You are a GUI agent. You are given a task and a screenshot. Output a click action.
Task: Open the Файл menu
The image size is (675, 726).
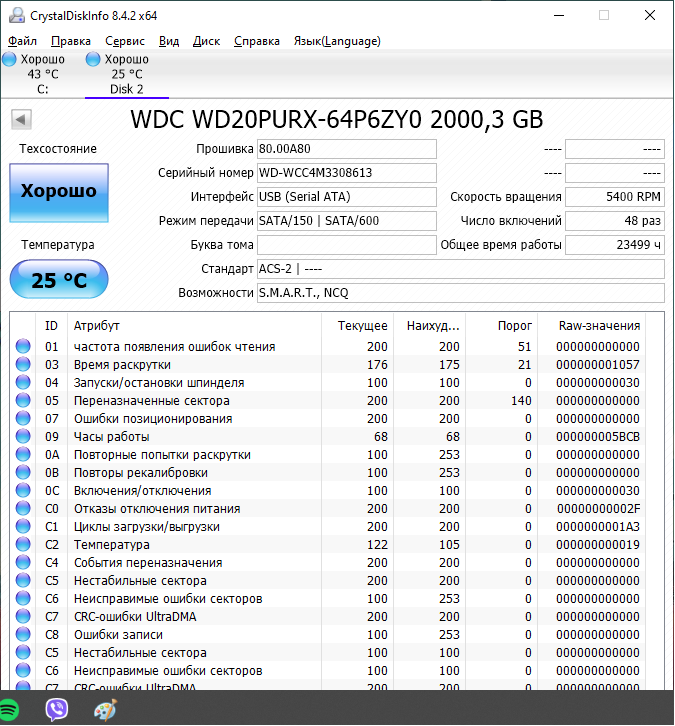[x=22, y=41]
